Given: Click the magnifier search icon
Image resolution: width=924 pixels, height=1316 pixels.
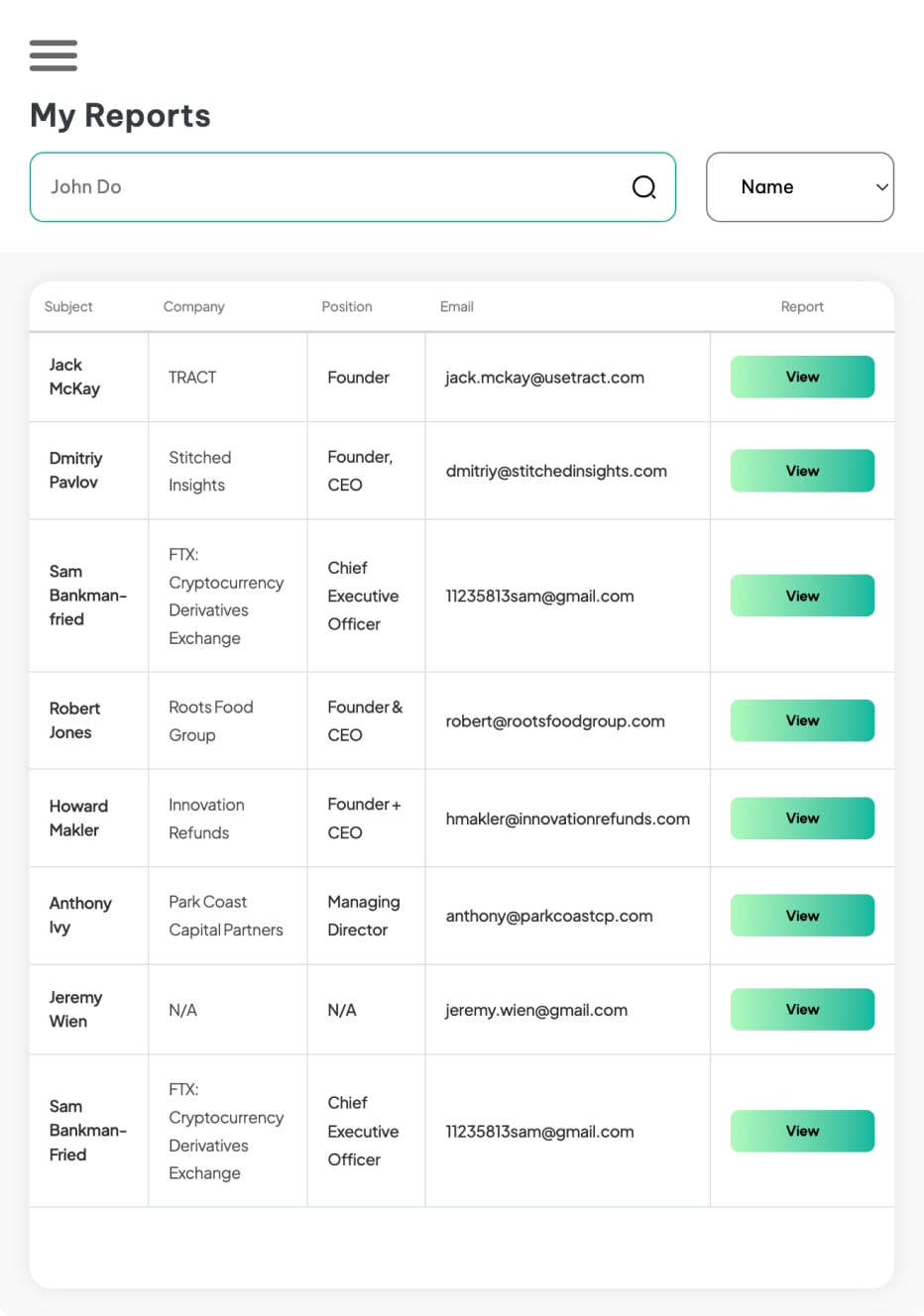Looking at the screenshot, I should click(x=643, y=187).
